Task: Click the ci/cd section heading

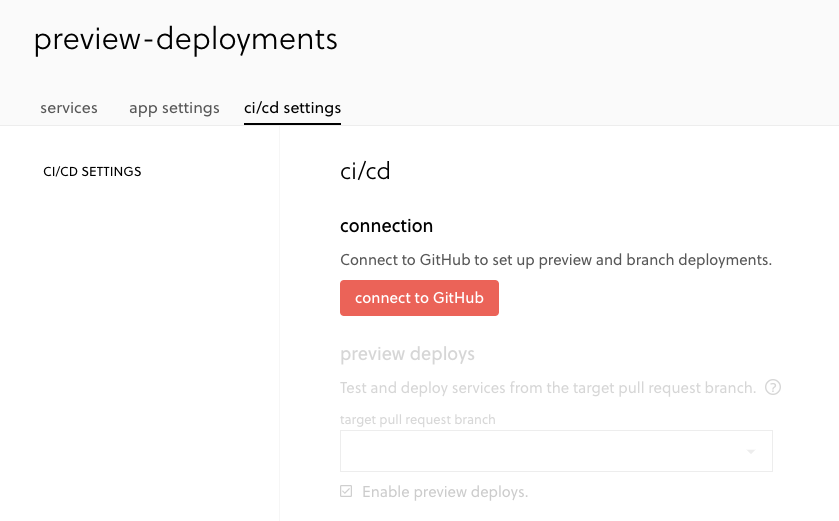Action: 365,171
